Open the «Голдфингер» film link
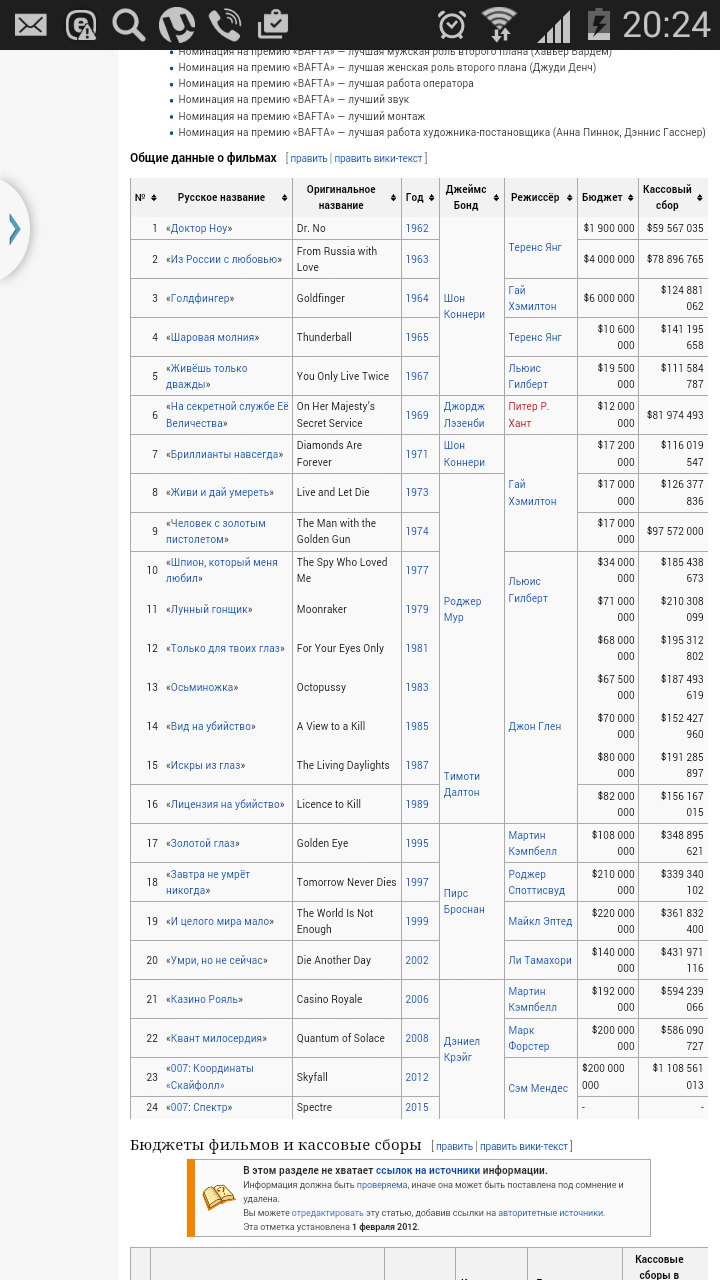Screen dimensions: 720x1280 click(x=200, y=299)
